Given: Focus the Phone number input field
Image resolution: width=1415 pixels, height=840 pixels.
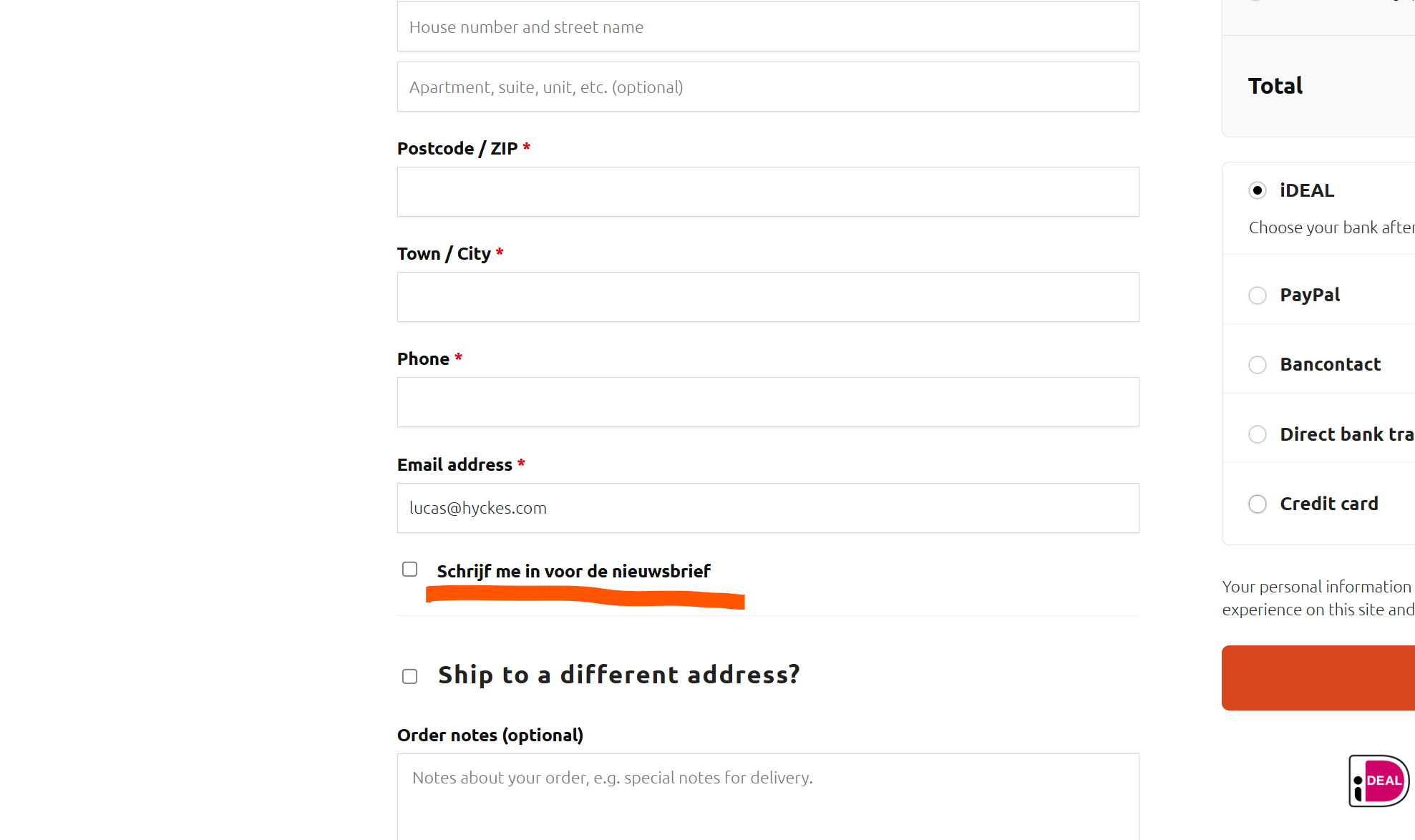Looking at the screenshot, I should [x=768, y=402].
